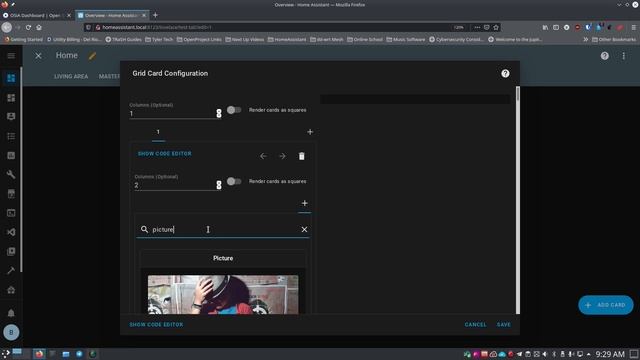640x360 pixels.
Task: Show hidden system tray icons arrow
Action: coord(589,354)
